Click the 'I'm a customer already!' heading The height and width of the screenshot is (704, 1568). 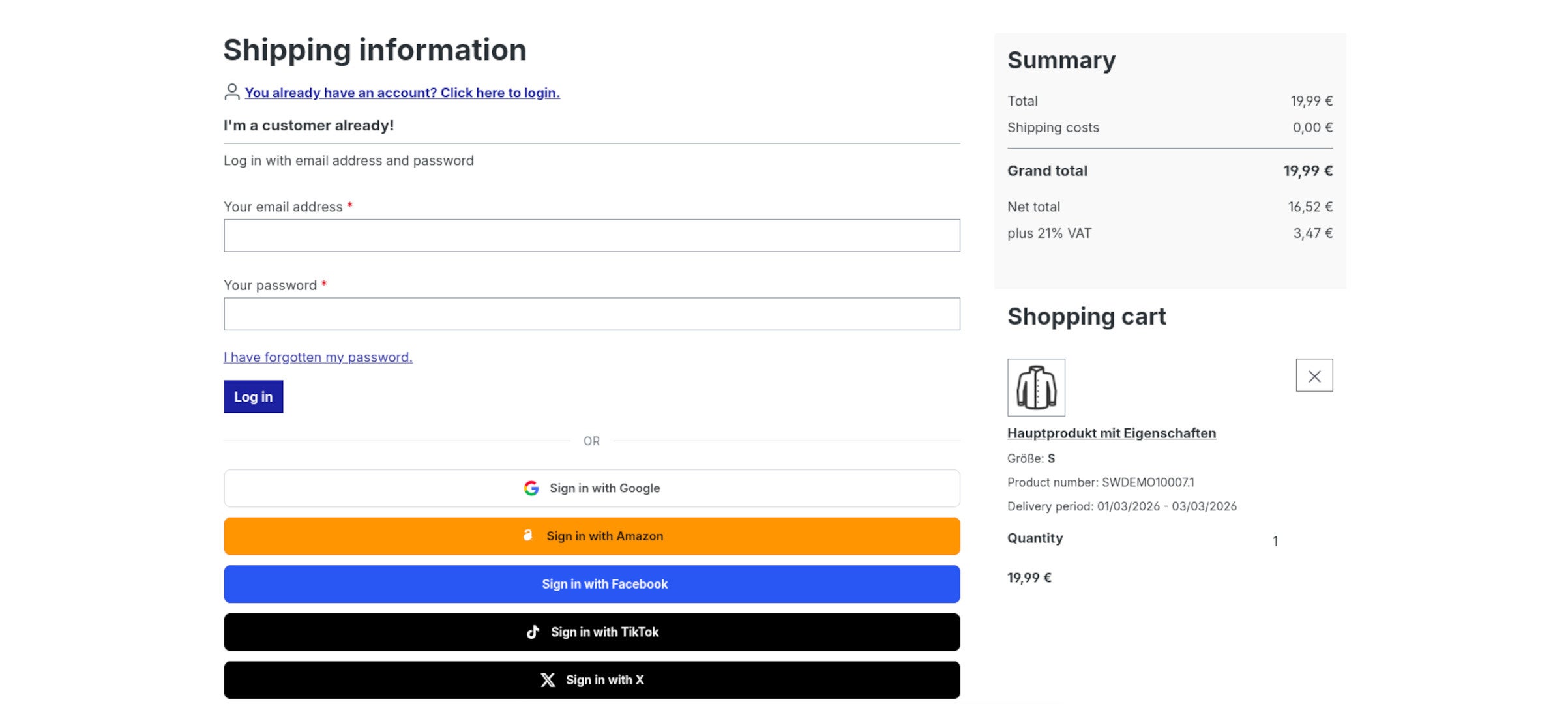pyautogui.click(x=308, y=125)
